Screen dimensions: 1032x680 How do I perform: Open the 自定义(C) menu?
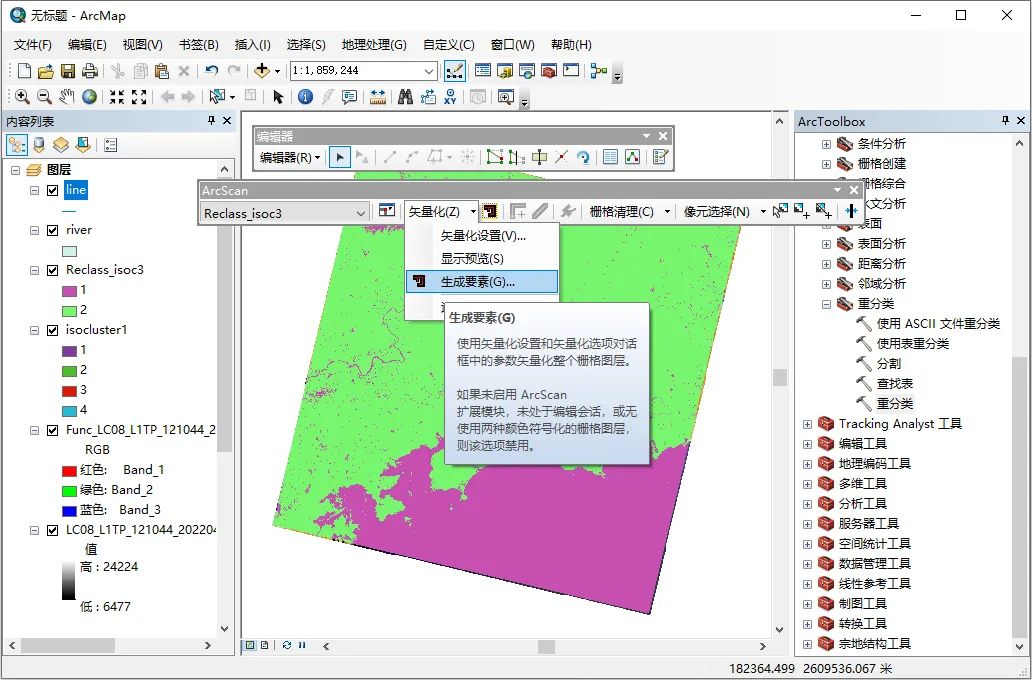point(448,45)
